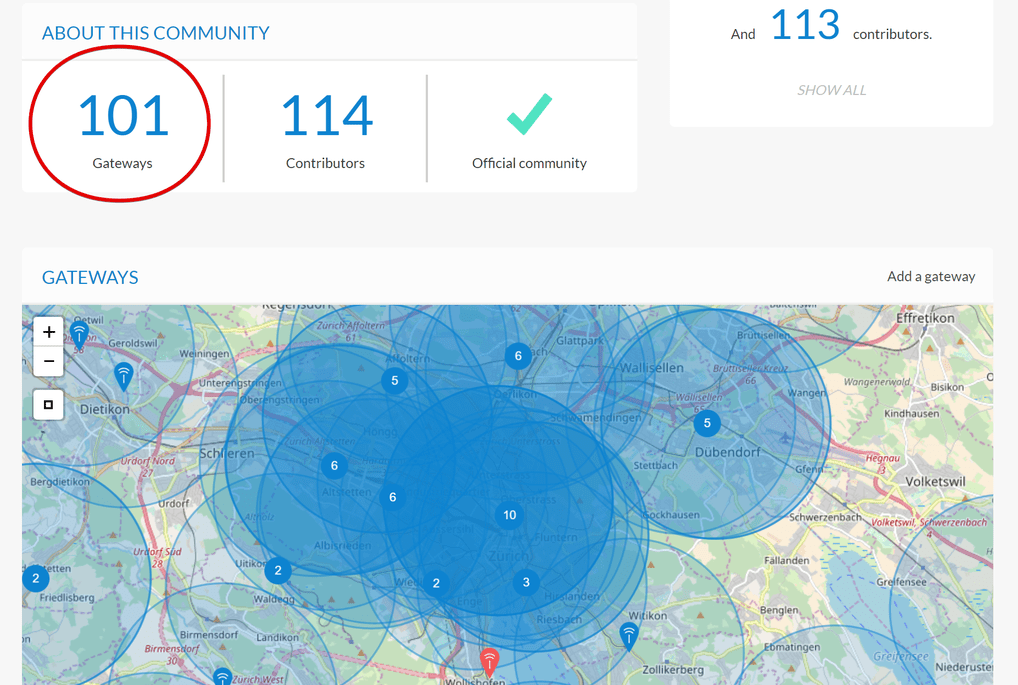This screenshot has height=685, width=1018.
Task: Click SHOW ALL contributors link
Action: 832,90
